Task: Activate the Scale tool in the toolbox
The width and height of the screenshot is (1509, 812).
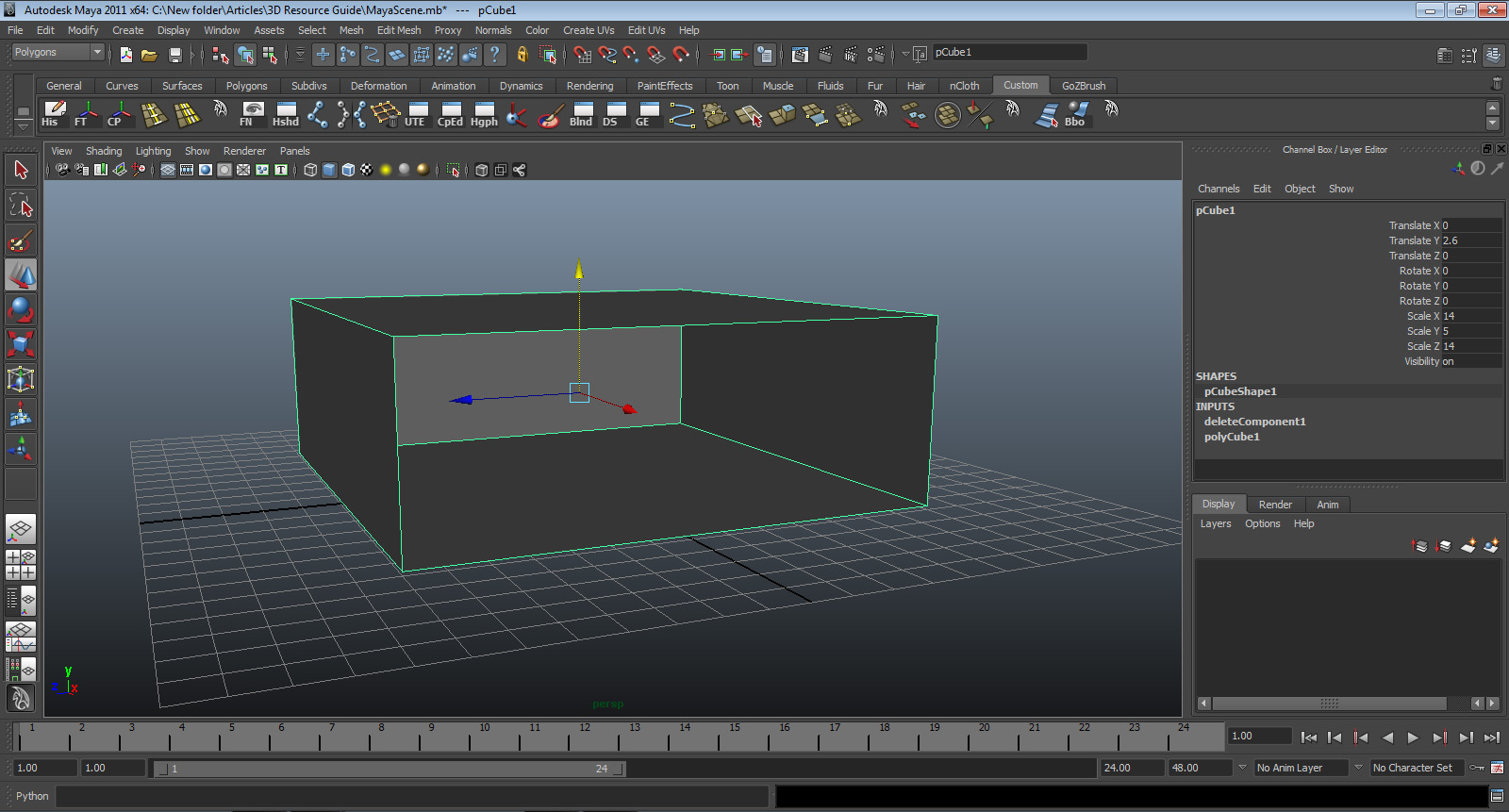Action: tap(21, 343)
